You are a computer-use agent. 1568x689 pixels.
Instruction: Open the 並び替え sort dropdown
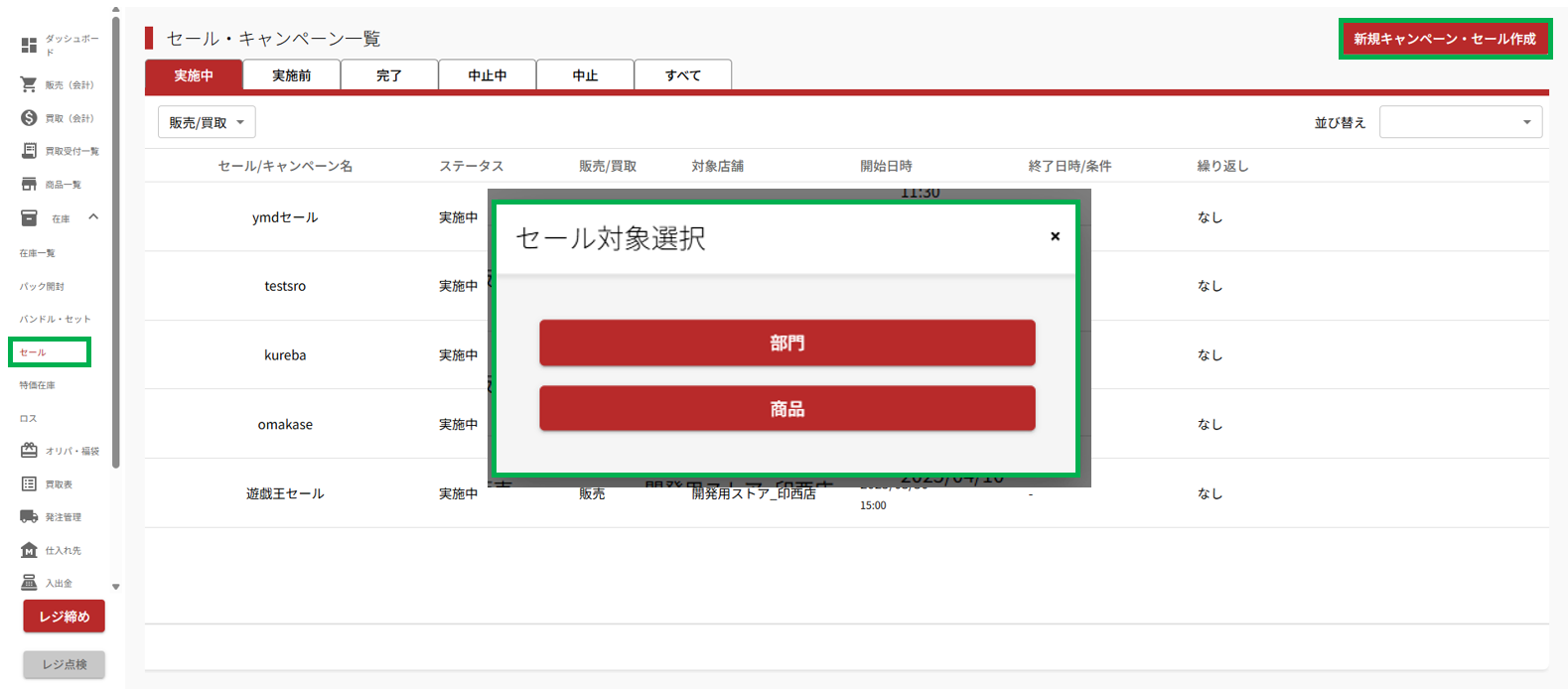coord(1460,122)
